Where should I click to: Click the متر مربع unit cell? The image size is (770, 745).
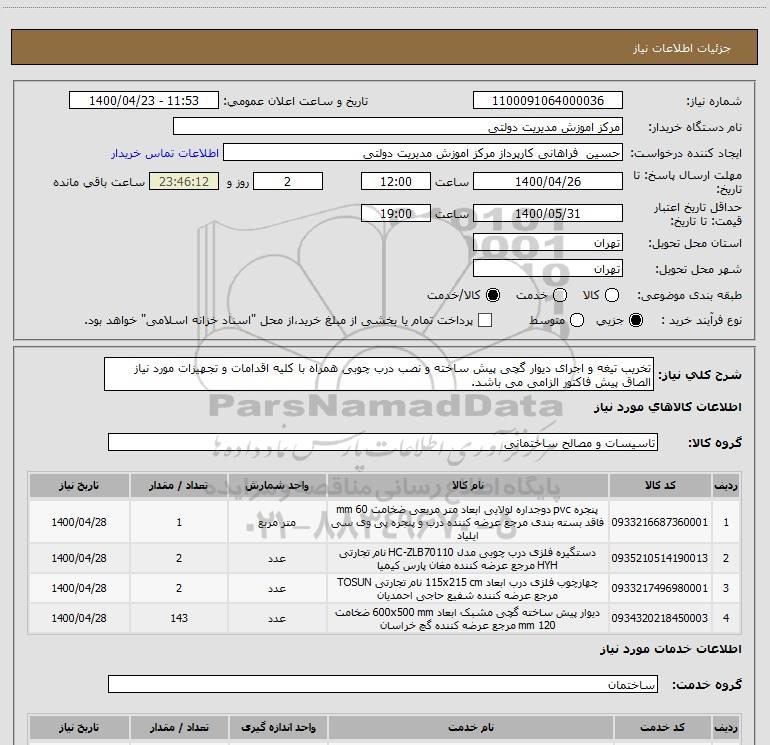(277, 522)
